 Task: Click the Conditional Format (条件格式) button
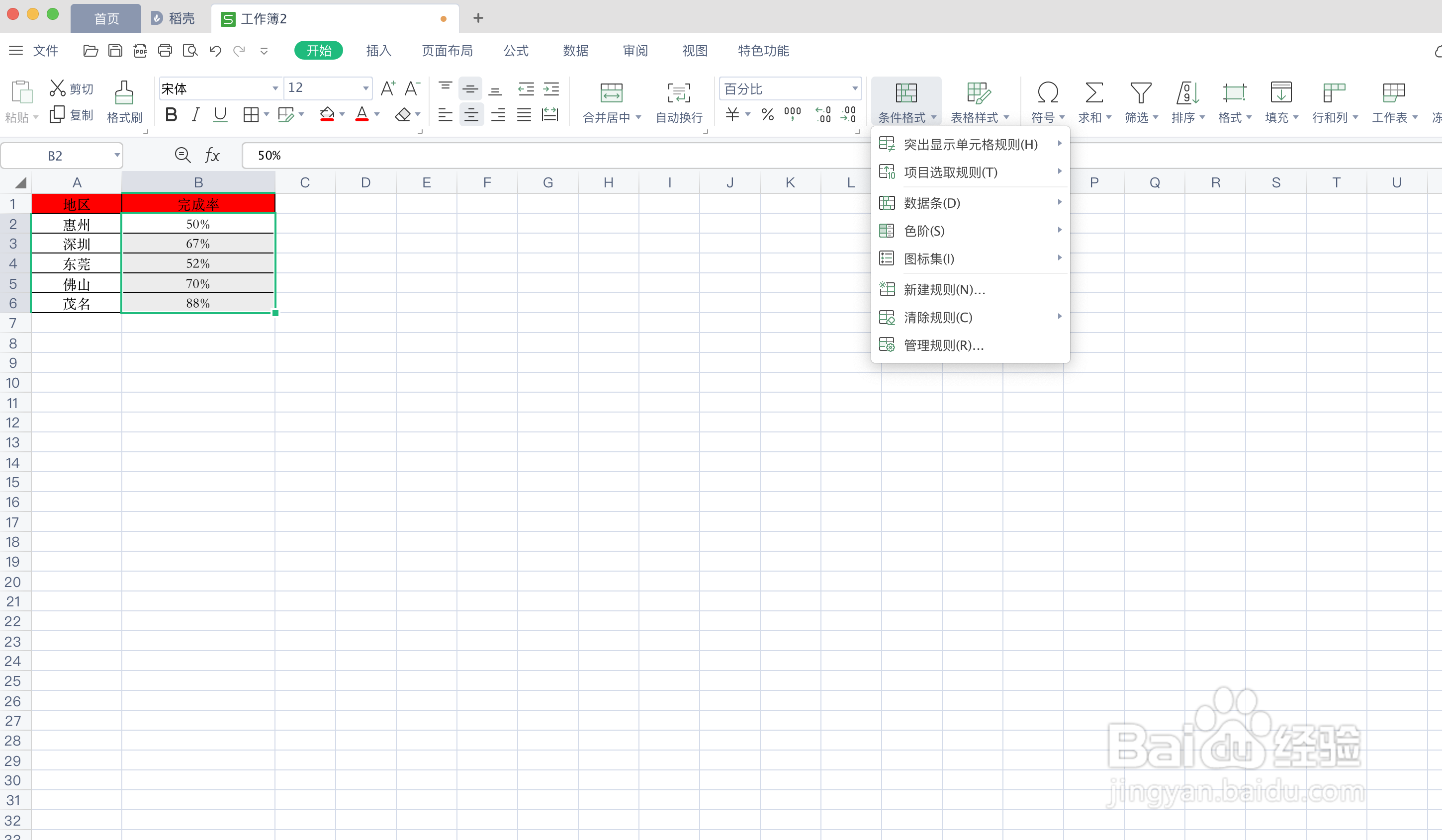[x=906, y=102]
